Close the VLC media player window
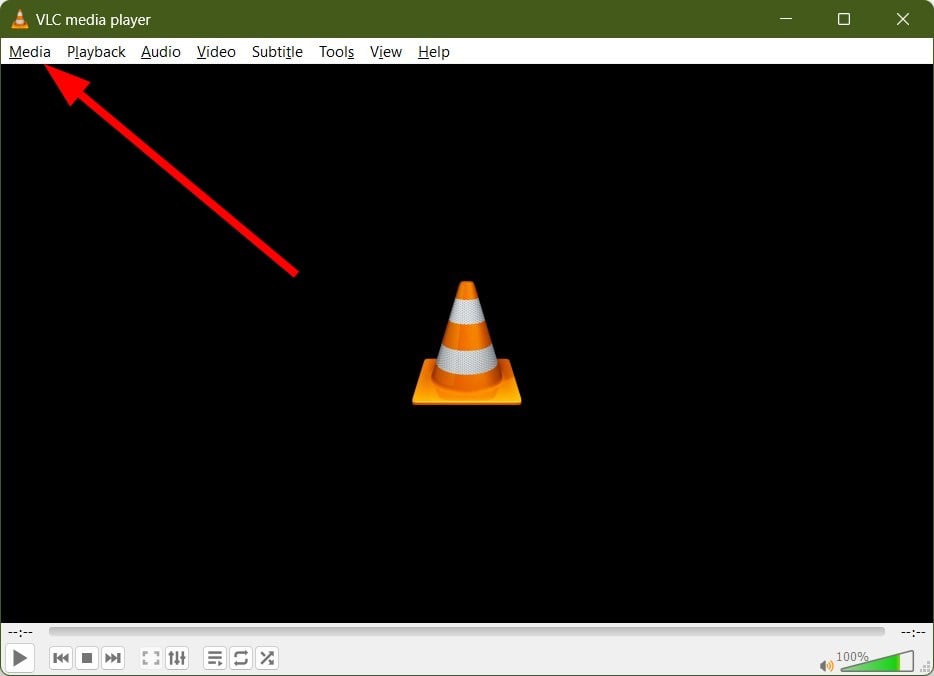Image resolution: width=934 pixels, height=676 pixels. 902,19
